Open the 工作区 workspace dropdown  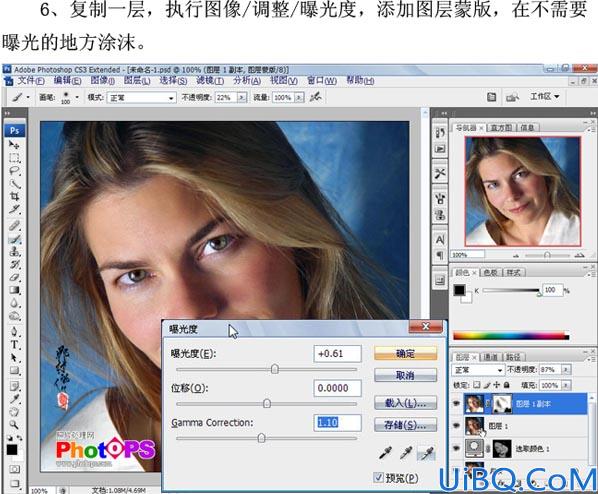545,97
